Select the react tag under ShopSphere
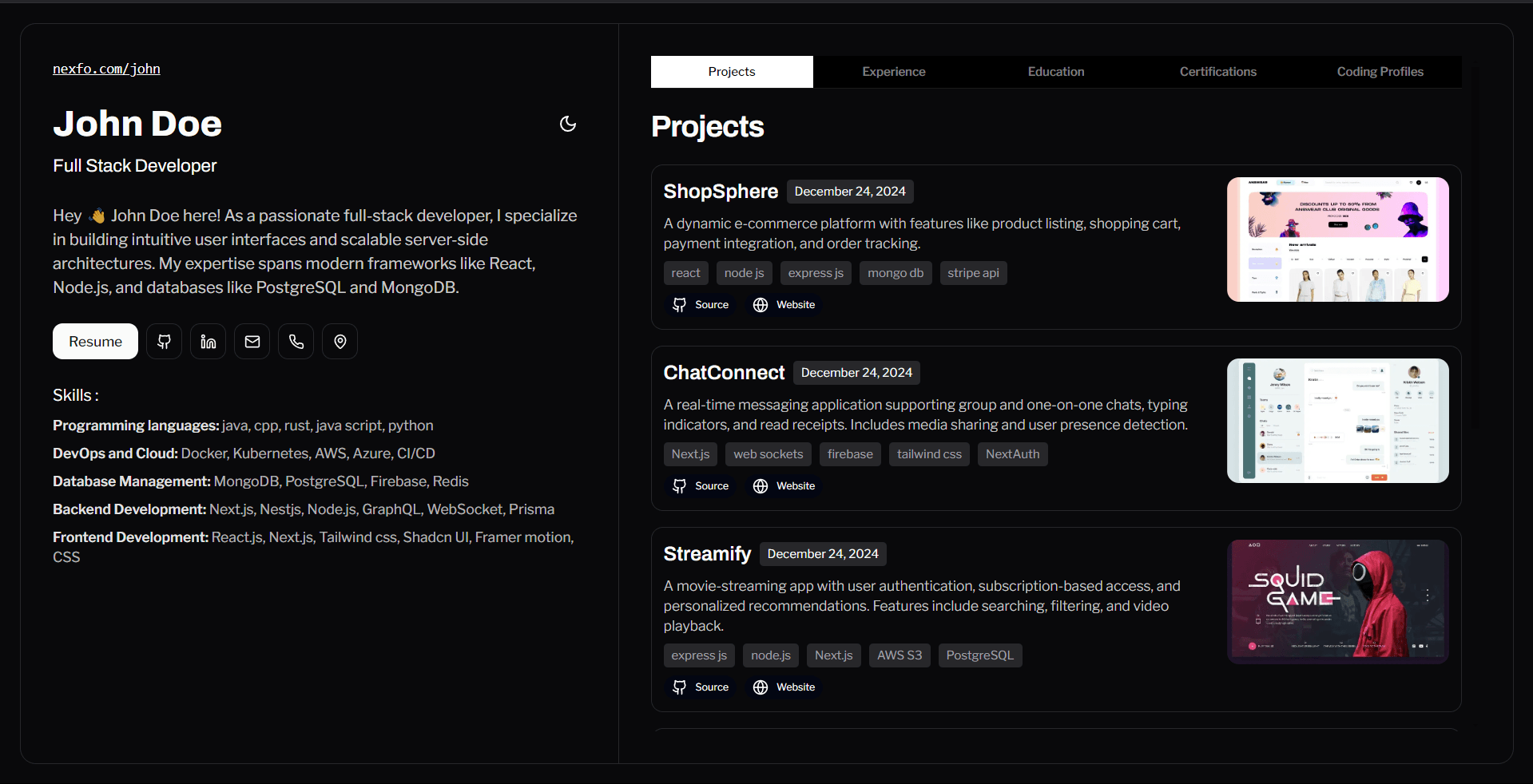The image size is (1533, 784). click(x=685, y=273)
